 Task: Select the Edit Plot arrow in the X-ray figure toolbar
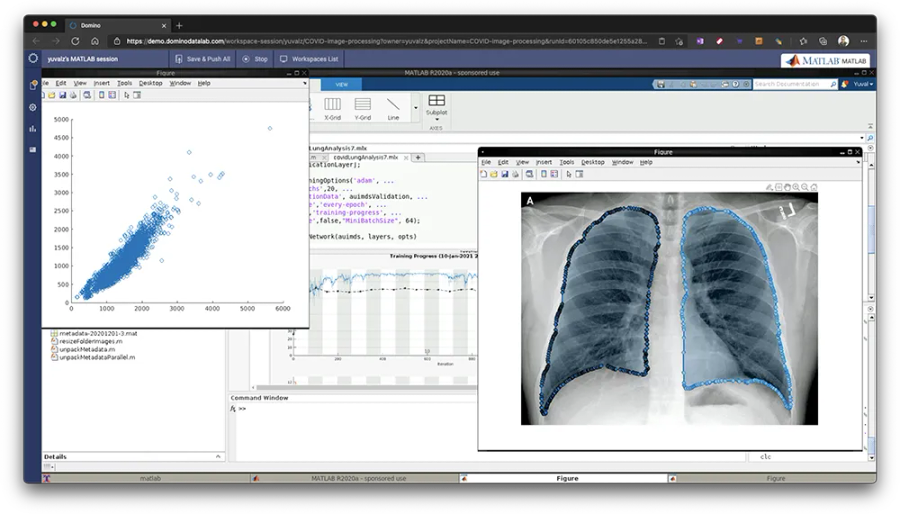[568, 174]
